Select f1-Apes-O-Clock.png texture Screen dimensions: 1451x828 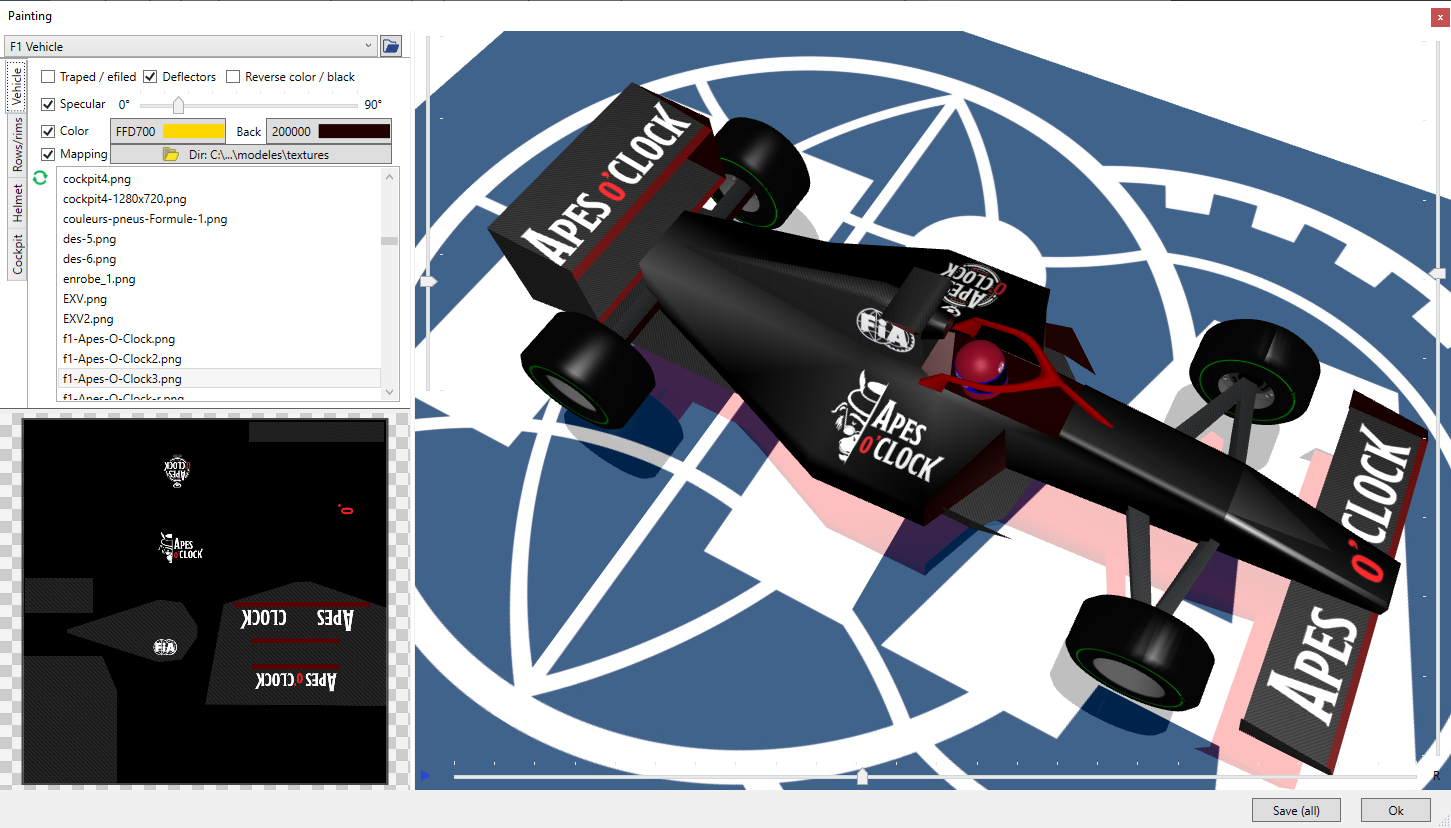[x=219, y=339]
